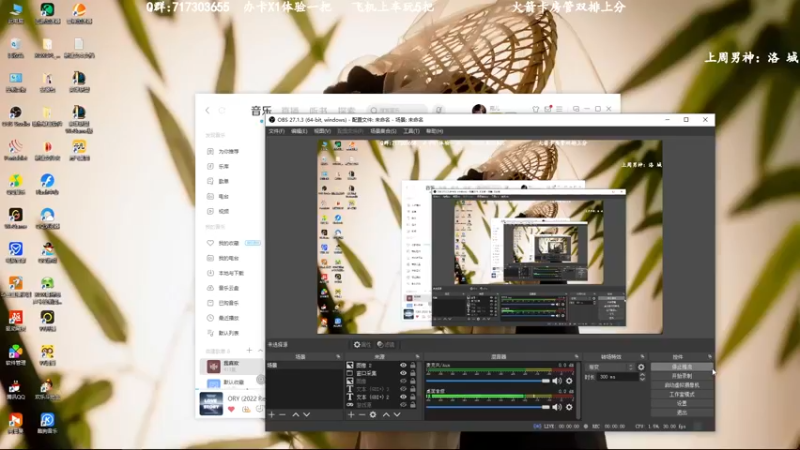Screen dimensions: 800x450
Task: Click search field in music player
Action: point(397,110)
